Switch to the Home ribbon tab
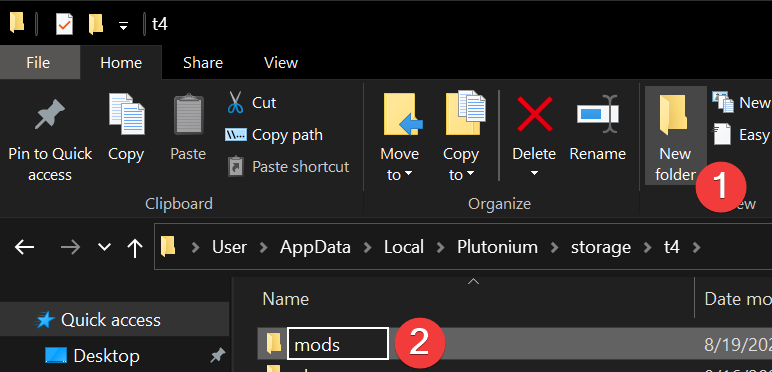Screen dimensions: 772x372 [x=121, y=62]
